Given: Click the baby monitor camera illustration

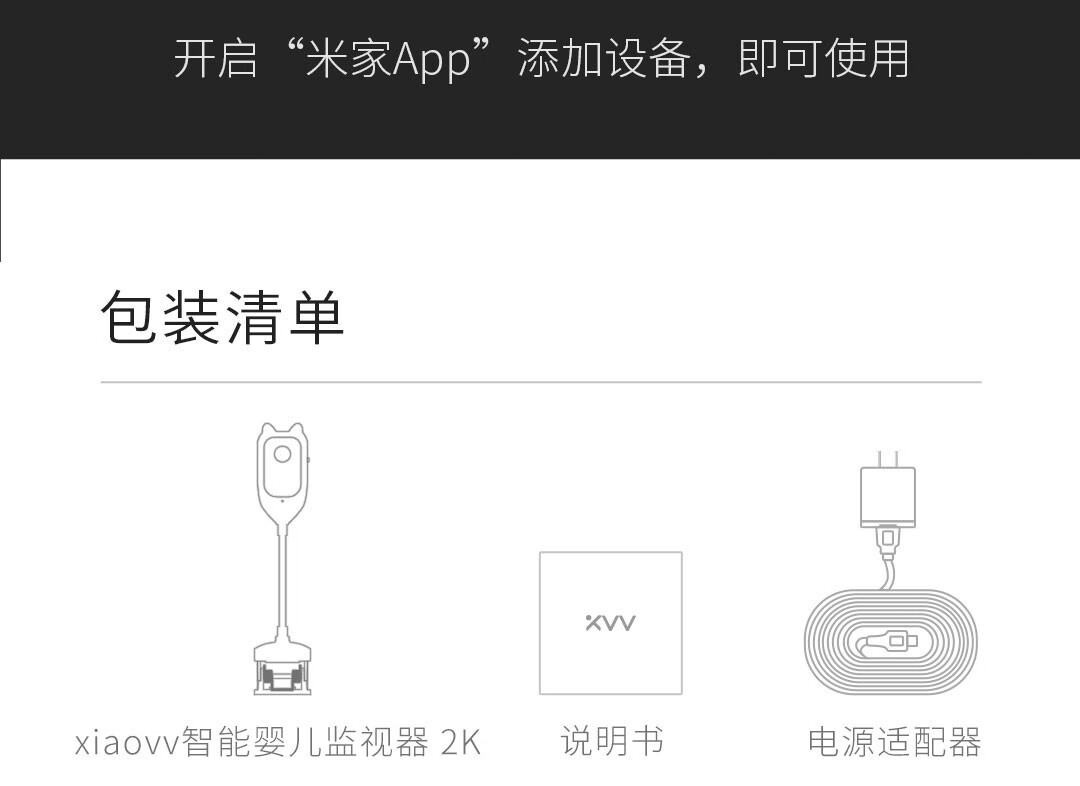Looking at the screenshot, I should click(282, 559).
